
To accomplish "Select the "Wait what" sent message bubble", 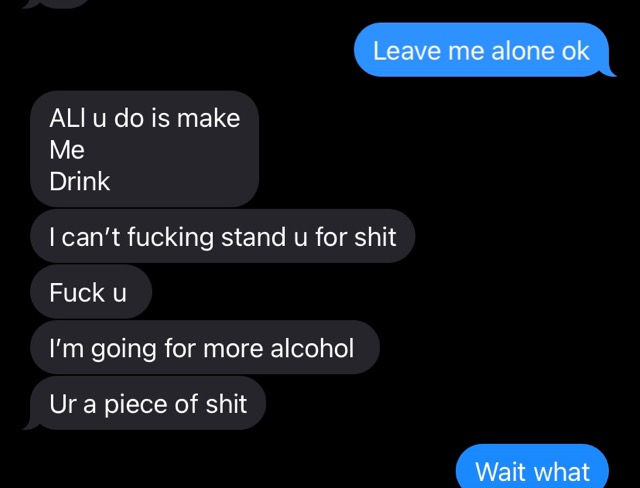I will click(532, 466).
